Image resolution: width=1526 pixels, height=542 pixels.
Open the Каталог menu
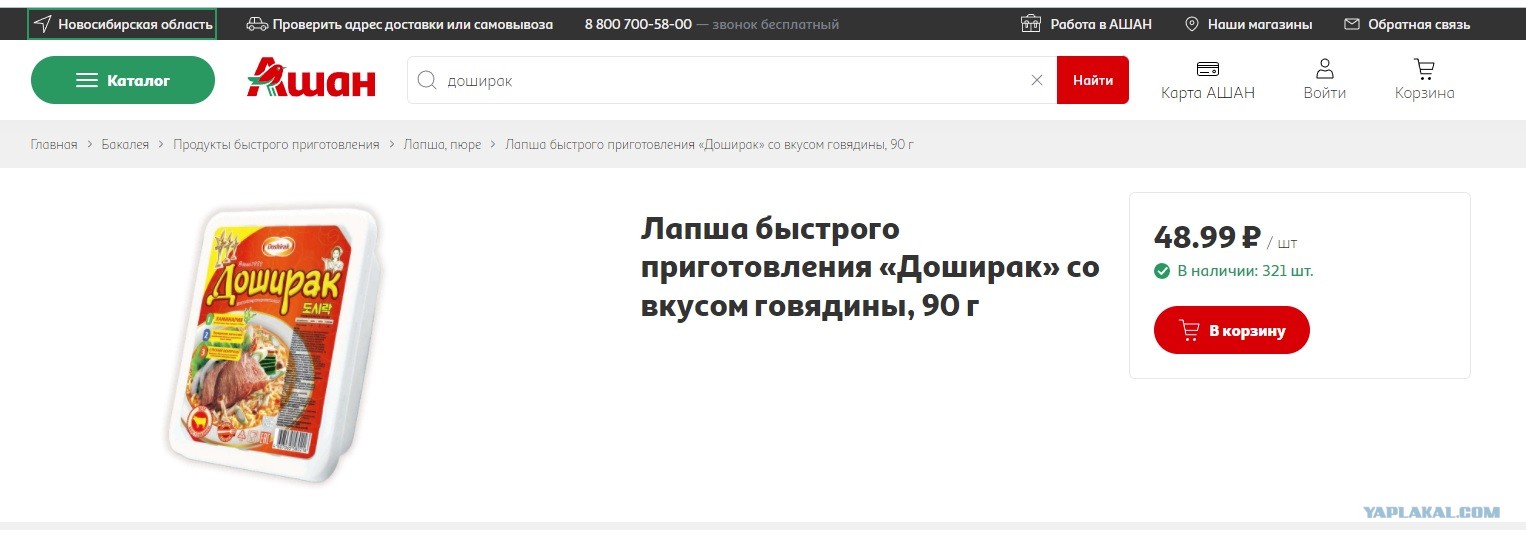pyautogui.click(x=123, y=80)
